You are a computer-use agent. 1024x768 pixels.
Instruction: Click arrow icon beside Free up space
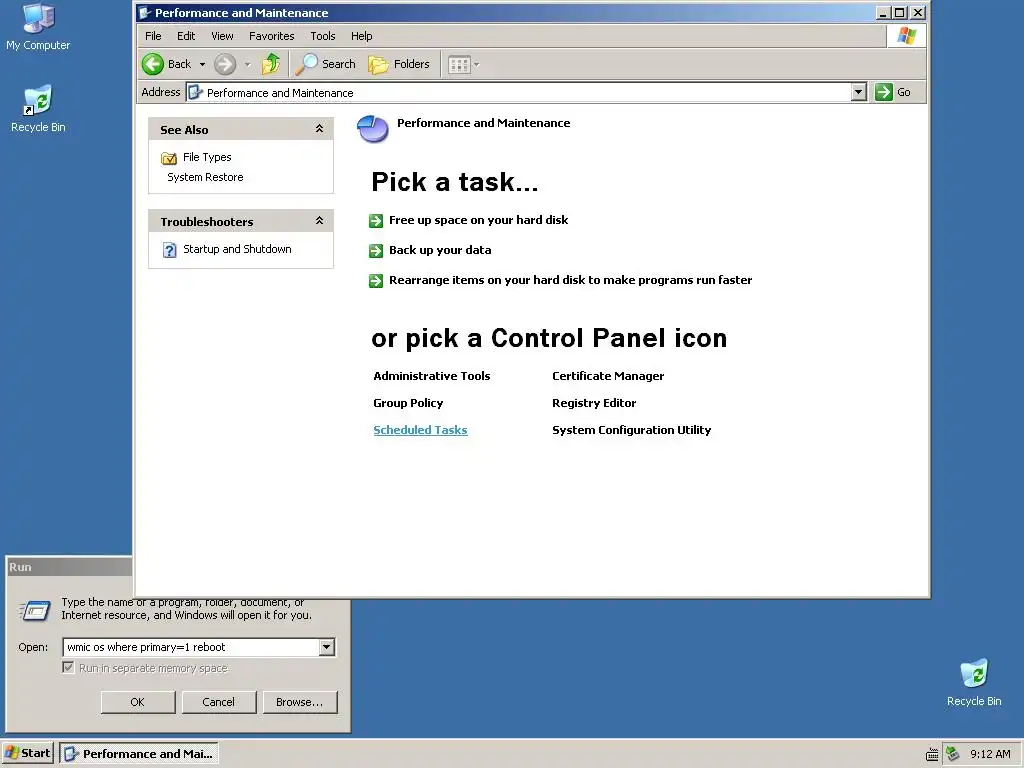tap(376, 221)
